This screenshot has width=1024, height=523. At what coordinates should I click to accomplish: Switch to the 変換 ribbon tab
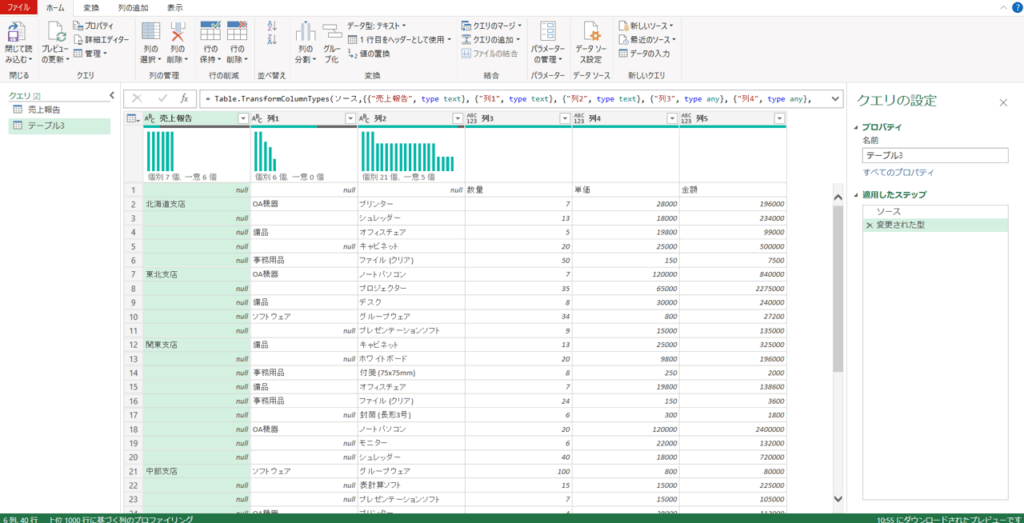coord(91,7)
